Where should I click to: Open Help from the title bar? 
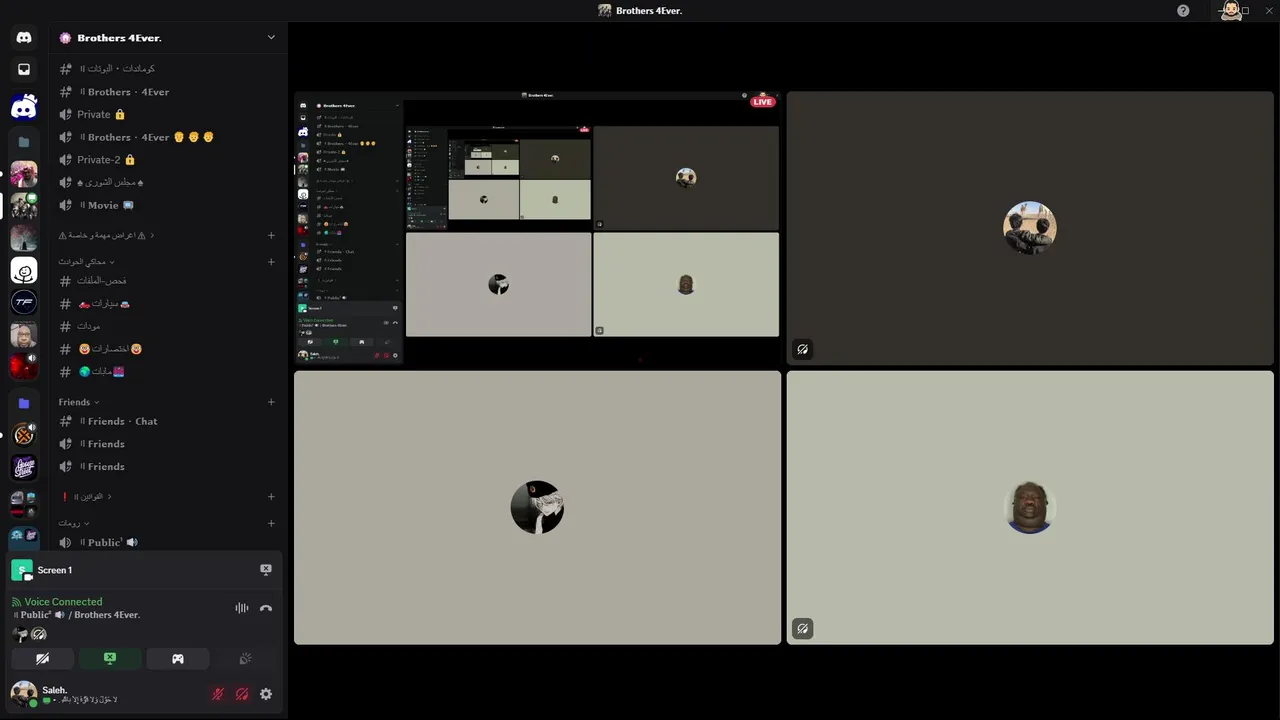pyautogui.click(x=1183, y=10)
